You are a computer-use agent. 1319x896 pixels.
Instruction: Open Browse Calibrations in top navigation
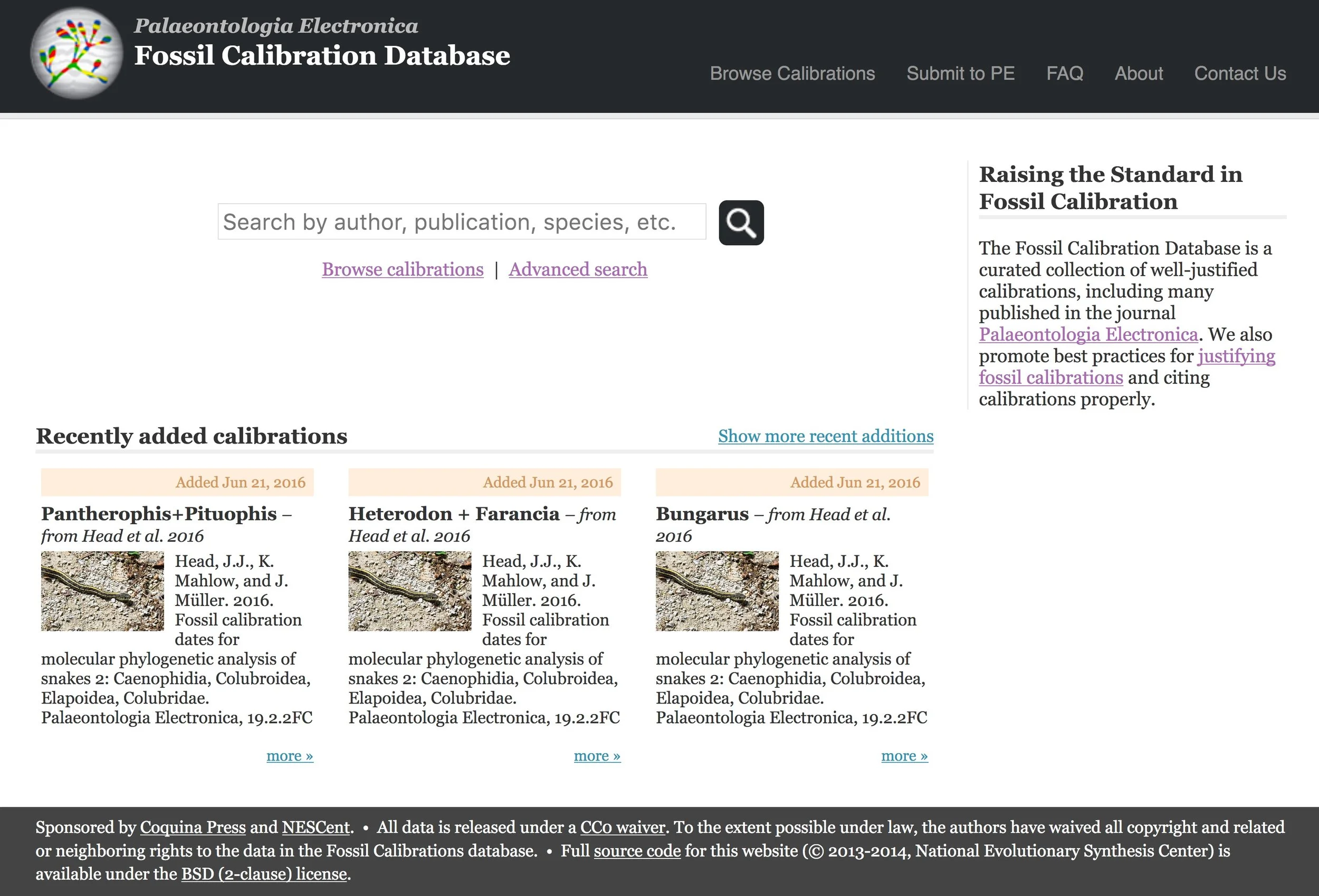(792, 73)
